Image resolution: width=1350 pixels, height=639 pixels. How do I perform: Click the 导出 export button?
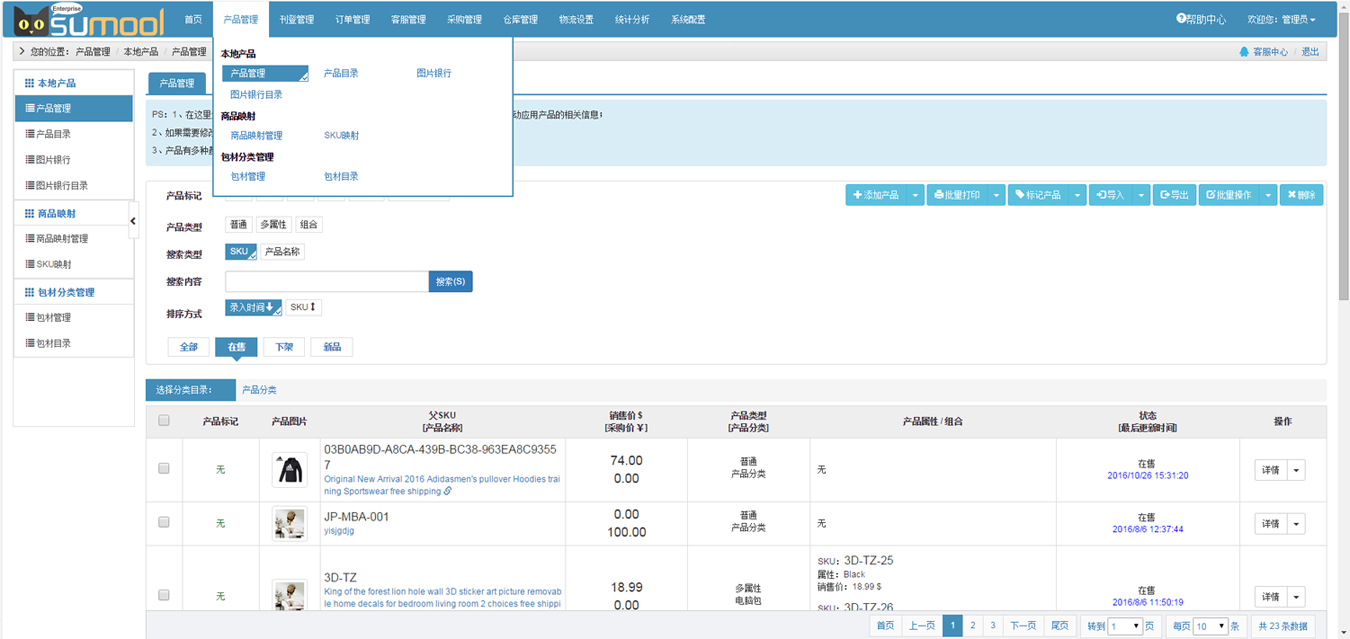tap(1174, 195)
